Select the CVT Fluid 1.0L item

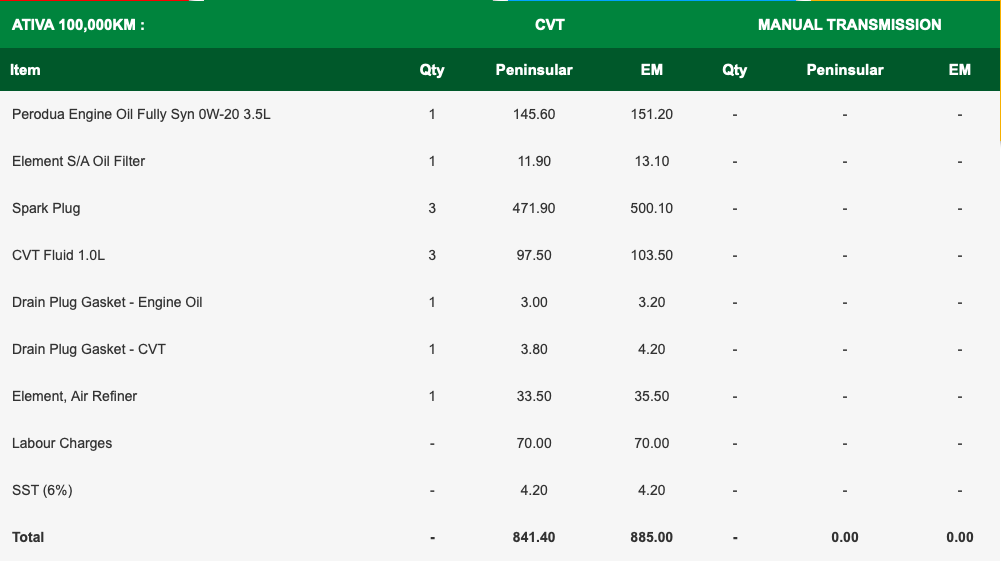(58, 255)
